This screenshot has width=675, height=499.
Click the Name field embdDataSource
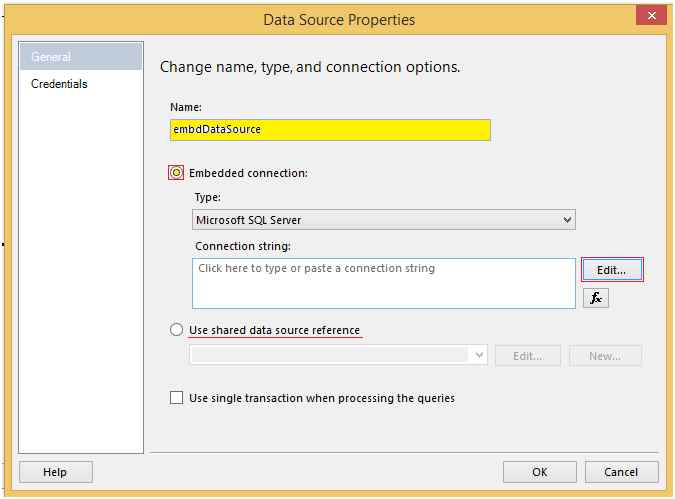click(x=330, y=130)
